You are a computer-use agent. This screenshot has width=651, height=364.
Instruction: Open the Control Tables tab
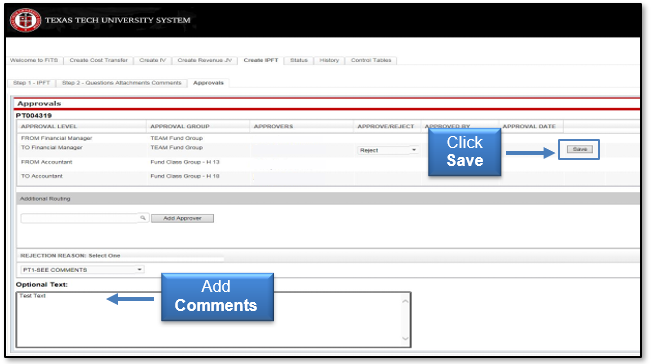371,60
